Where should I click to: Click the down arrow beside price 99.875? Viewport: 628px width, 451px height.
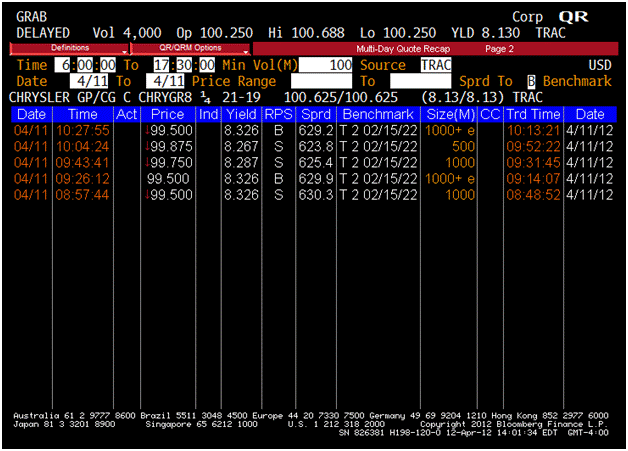[147, 147]
